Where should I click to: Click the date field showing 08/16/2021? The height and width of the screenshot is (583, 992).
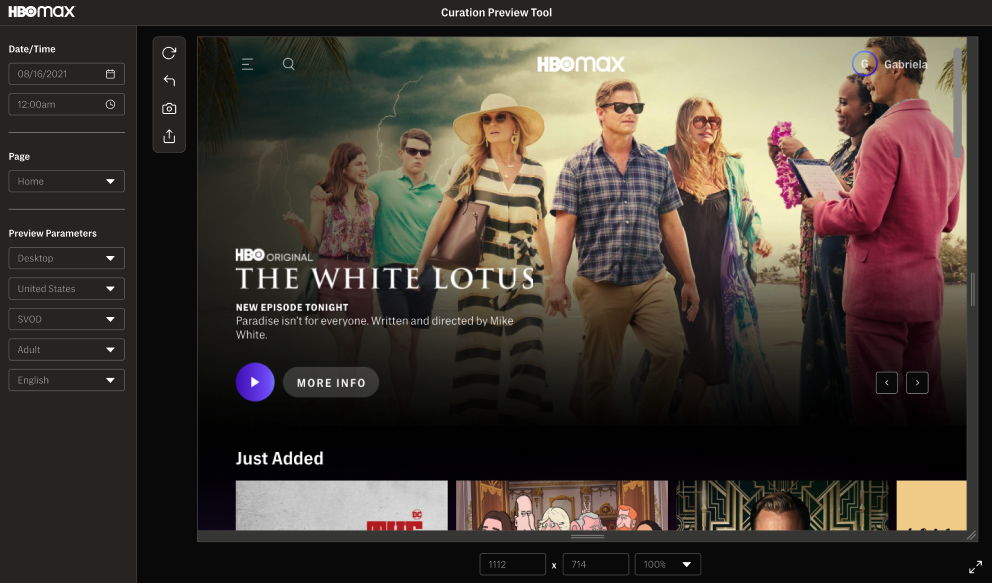[66, 74]
